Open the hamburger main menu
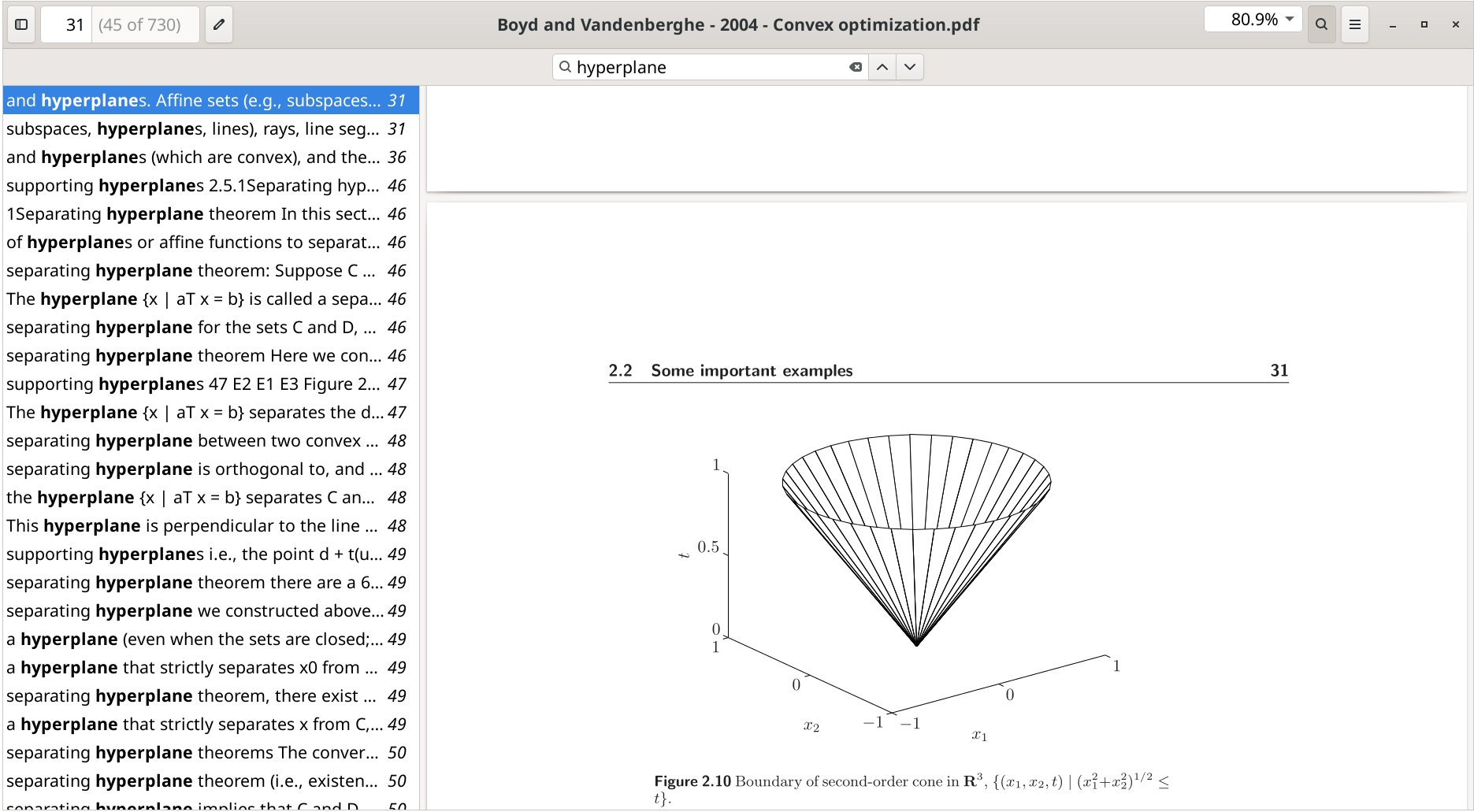Screen dimensions: 1474x812 point(1355,24)
